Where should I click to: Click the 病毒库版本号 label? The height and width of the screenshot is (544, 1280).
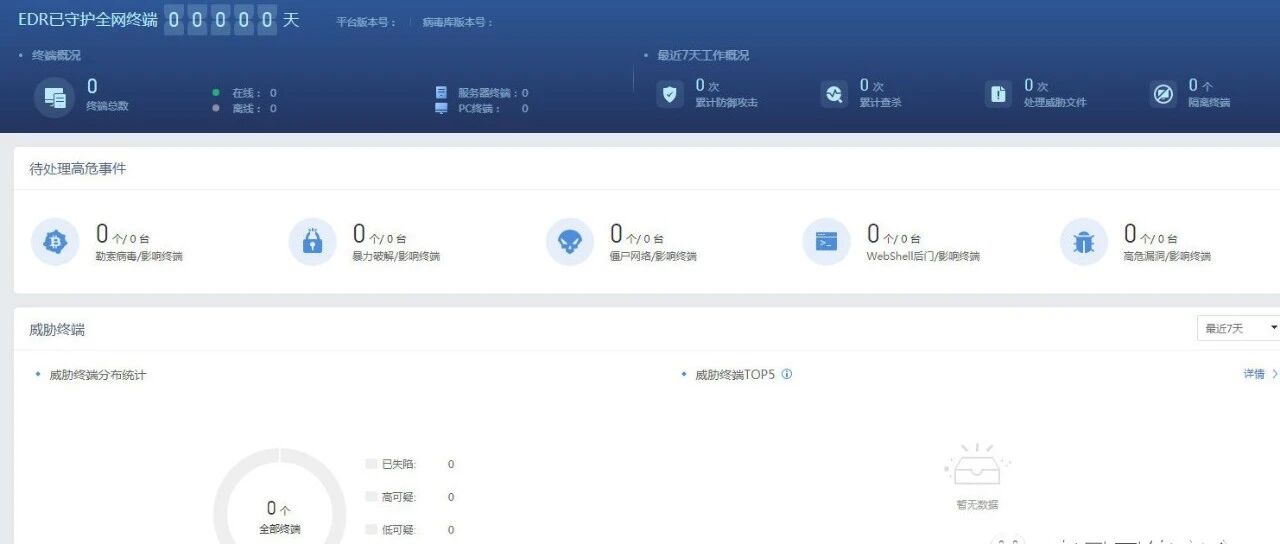click(x=458, y=22)
